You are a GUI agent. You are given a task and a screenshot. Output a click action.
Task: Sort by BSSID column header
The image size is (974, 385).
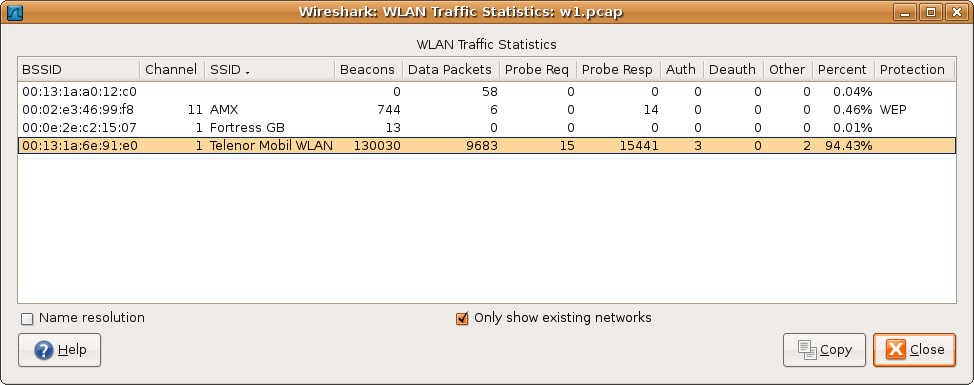click(79, 70)
